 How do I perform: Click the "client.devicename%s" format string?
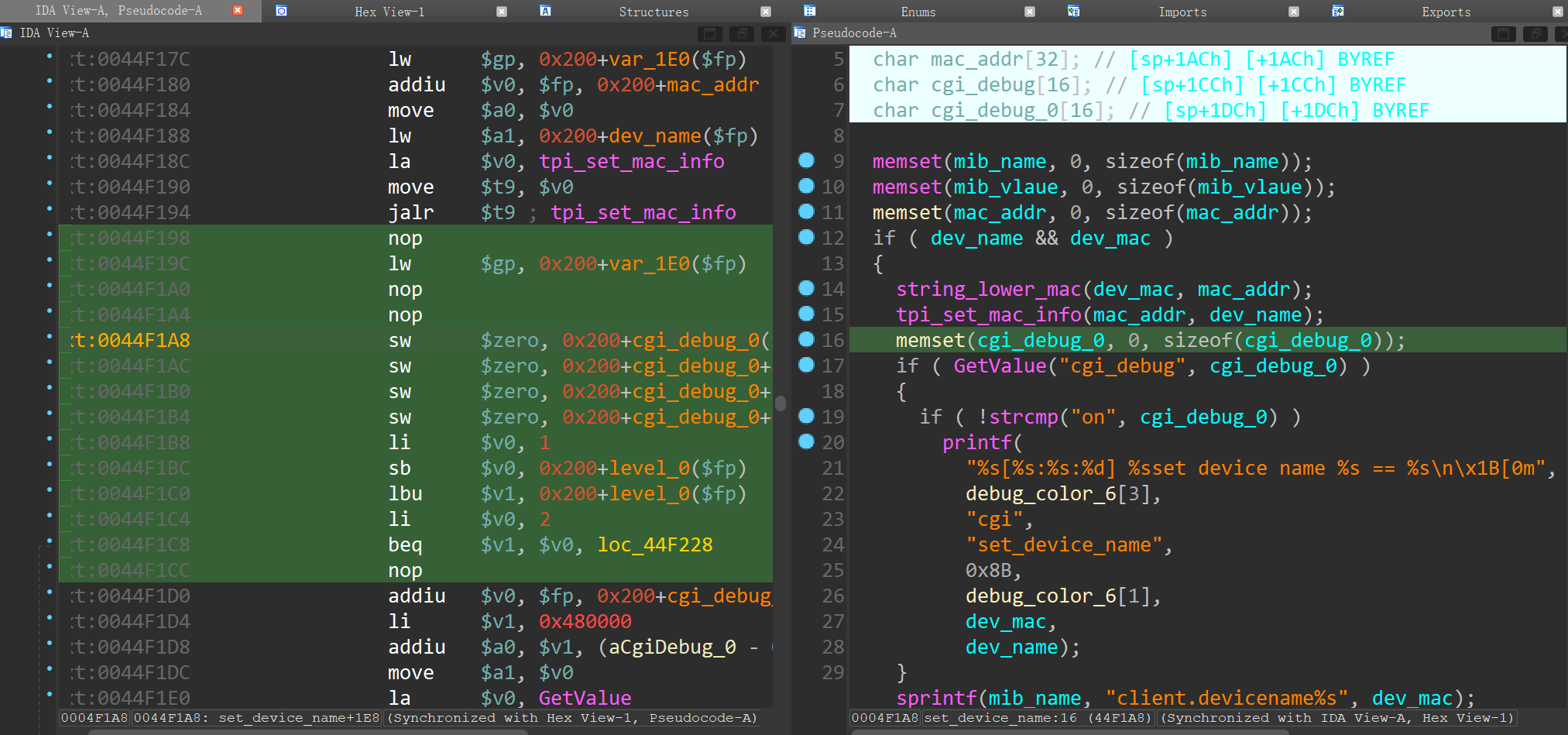[1227, 698]
